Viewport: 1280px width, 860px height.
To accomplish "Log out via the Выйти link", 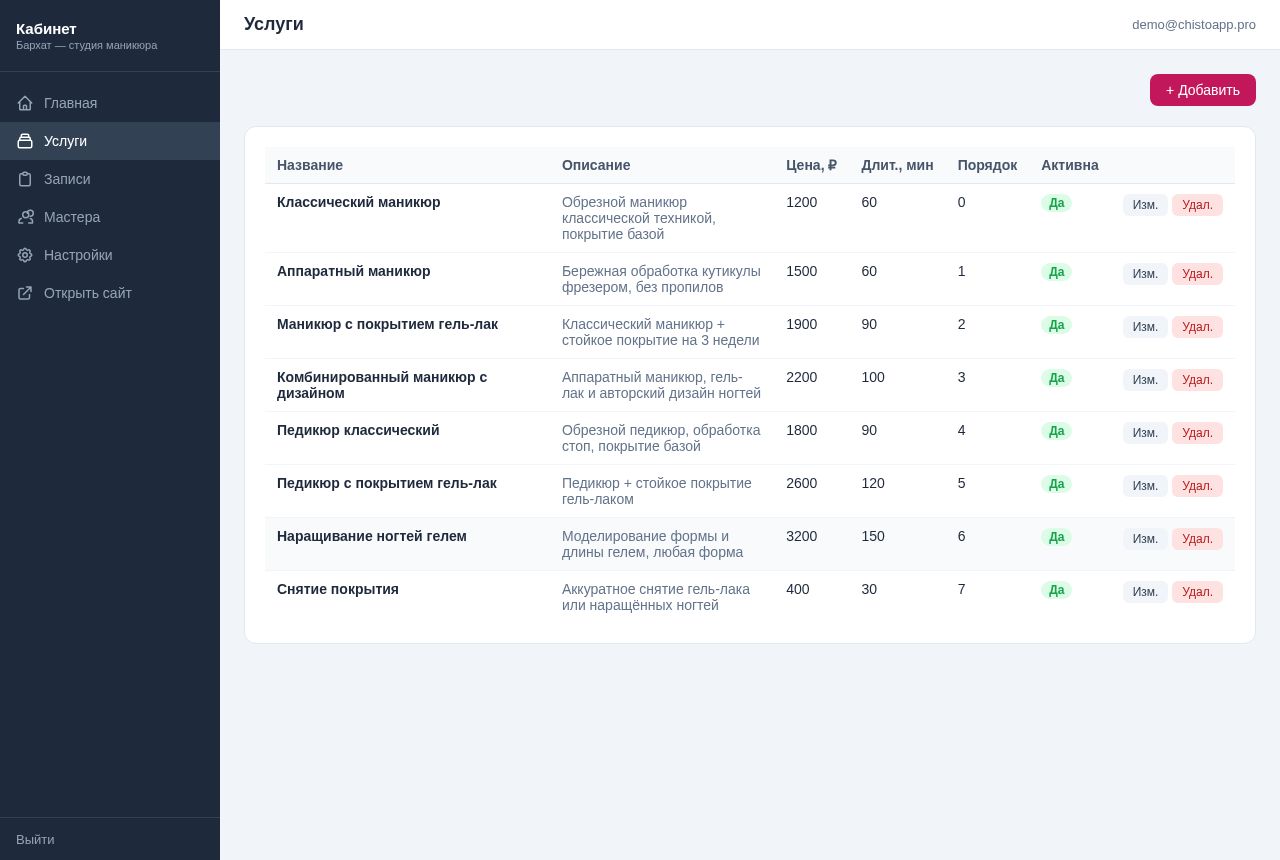I will (x=35, y=839).
